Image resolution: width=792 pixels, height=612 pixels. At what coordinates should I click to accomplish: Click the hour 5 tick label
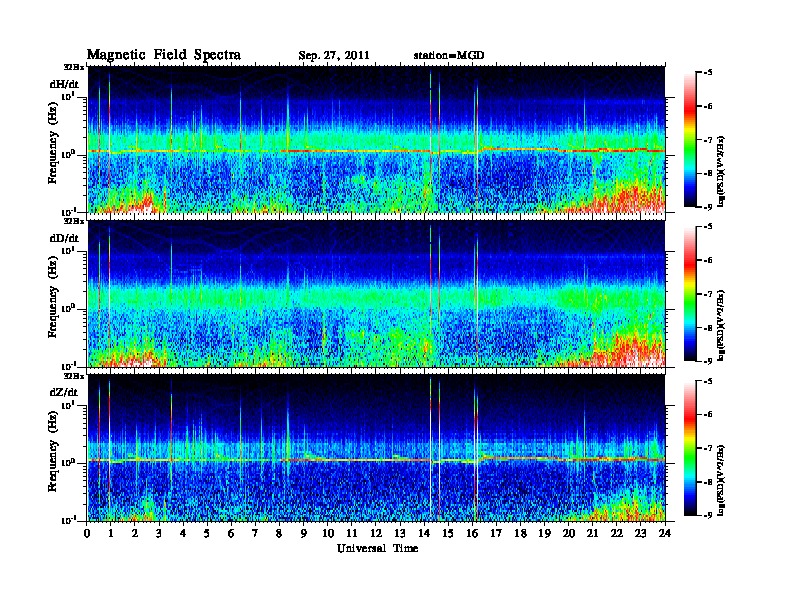(x=207, y=534)
